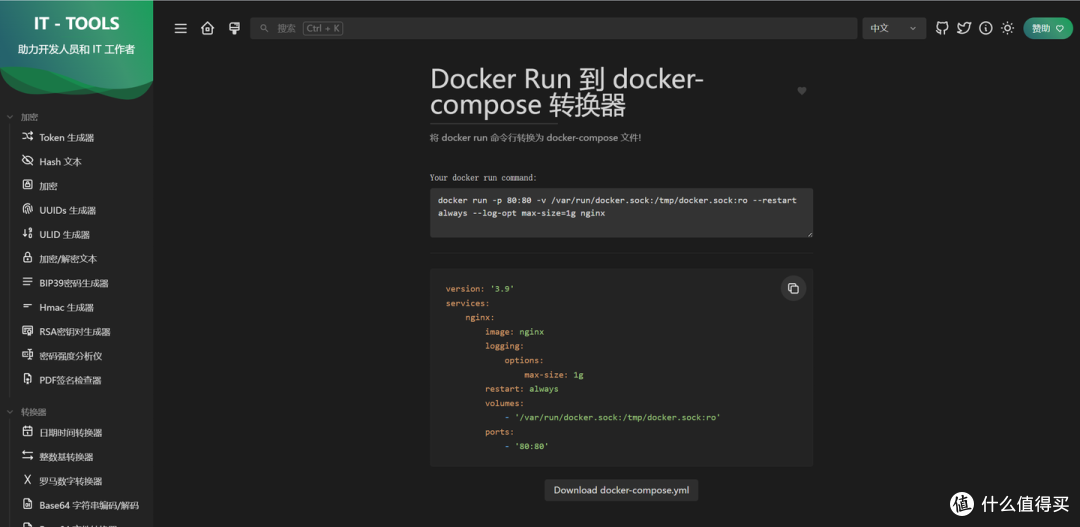The image size is (1080, 527).
Task: Go to the home page icon
Action: (x=207, y=28)
